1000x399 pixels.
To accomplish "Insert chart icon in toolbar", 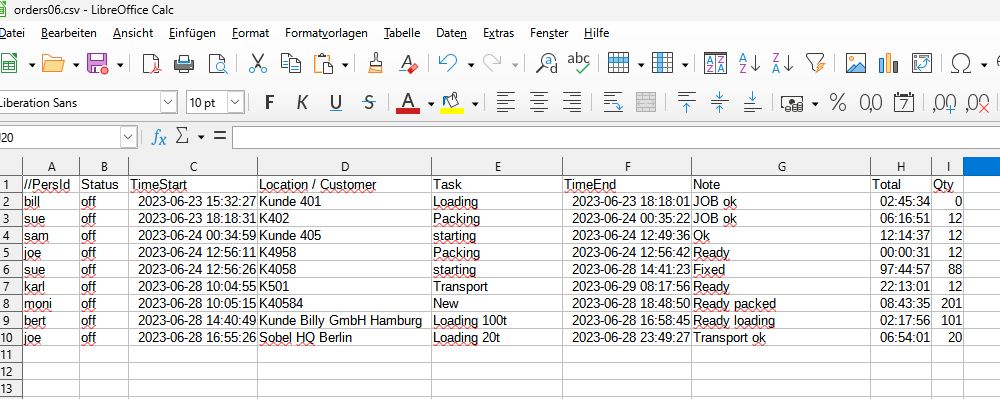I will click(888, 63).
